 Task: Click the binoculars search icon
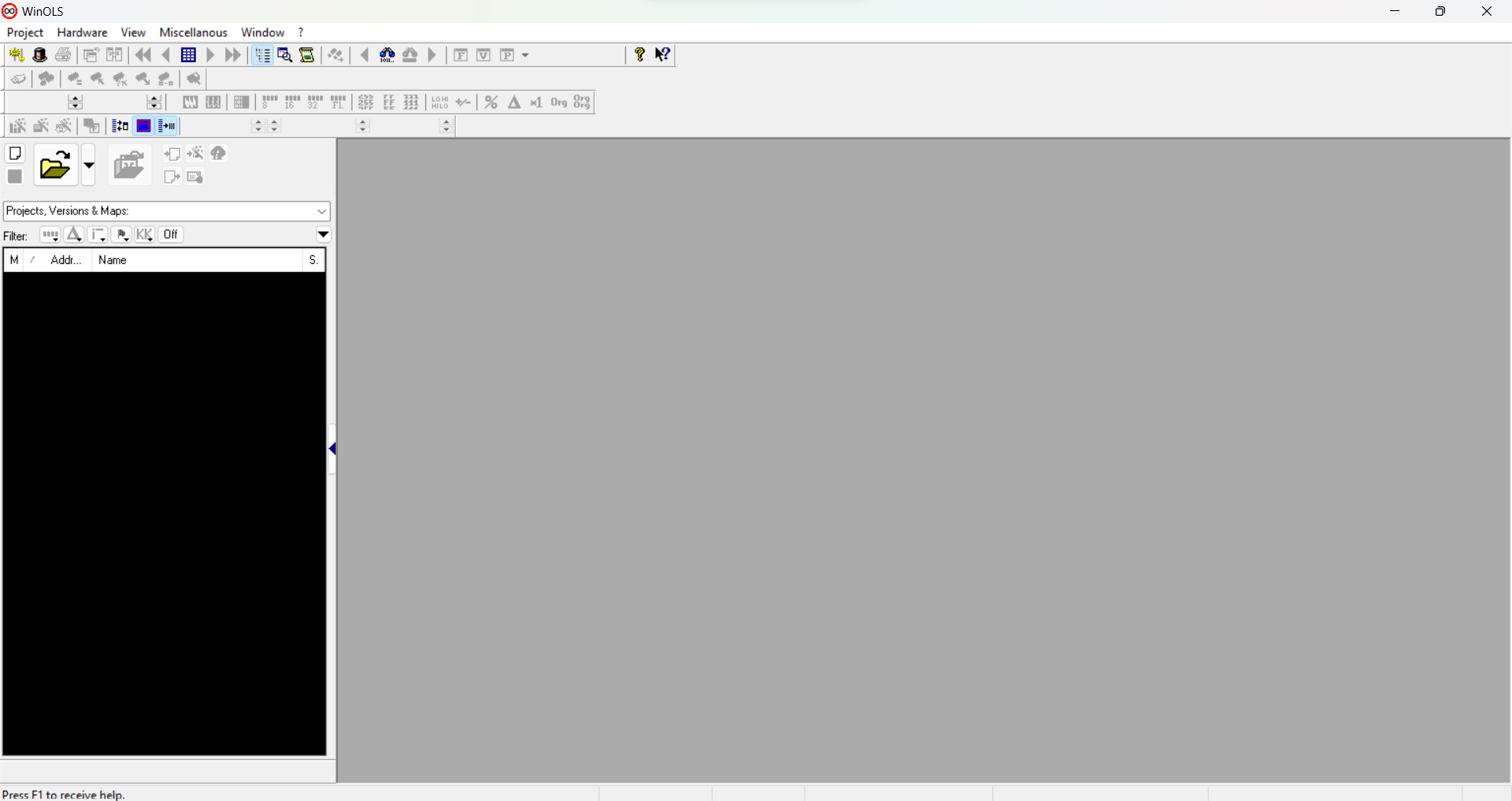(x=387, y=55)
